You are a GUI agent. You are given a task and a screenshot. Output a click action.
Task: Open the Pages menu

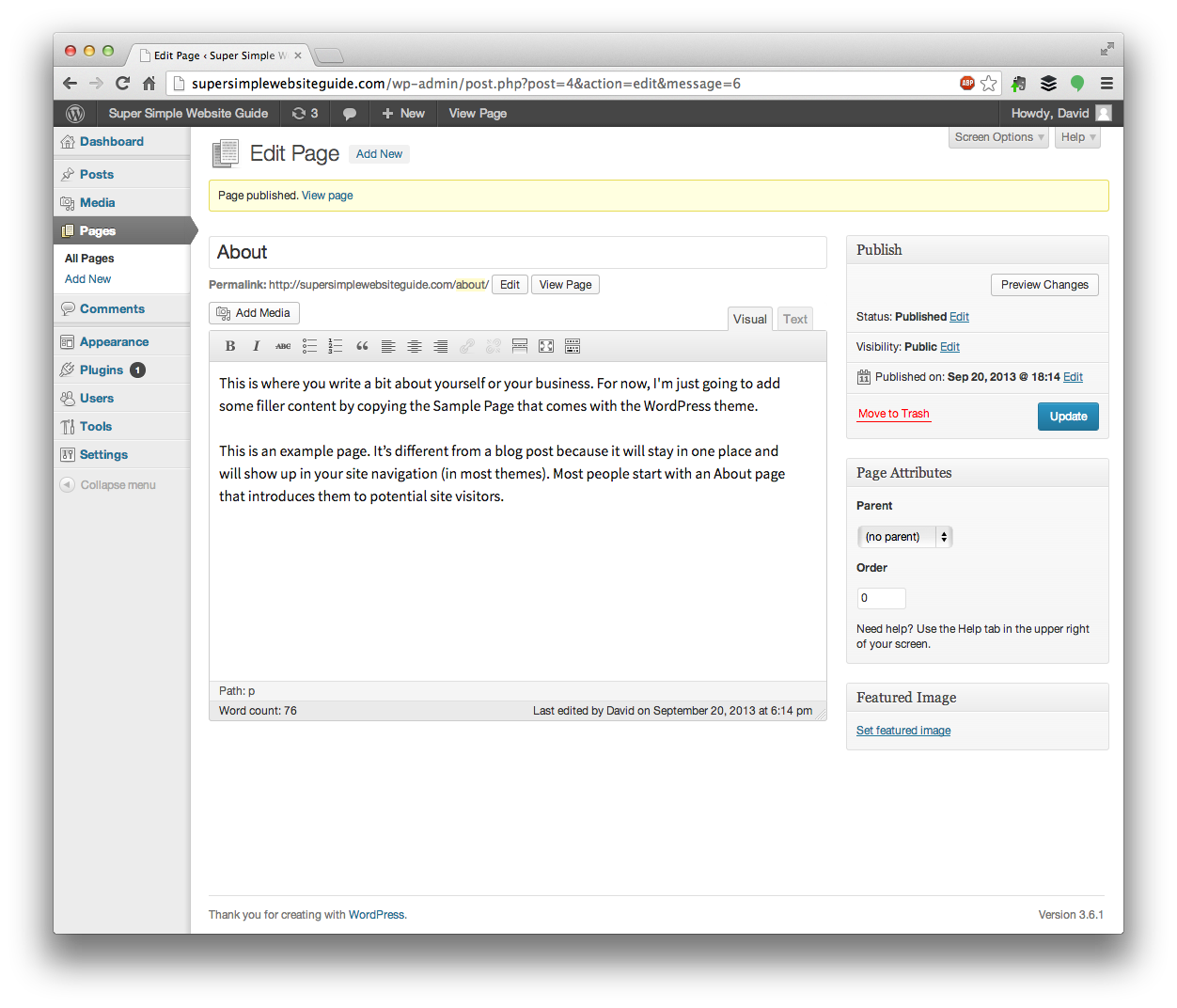click(x=121, y=231)
